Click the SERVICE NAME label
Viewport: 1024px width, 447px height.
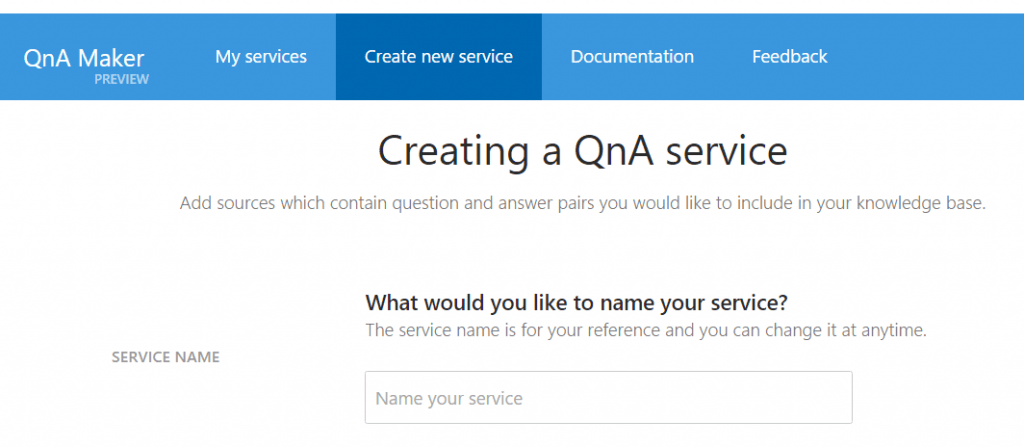click(x=165, y=357)
